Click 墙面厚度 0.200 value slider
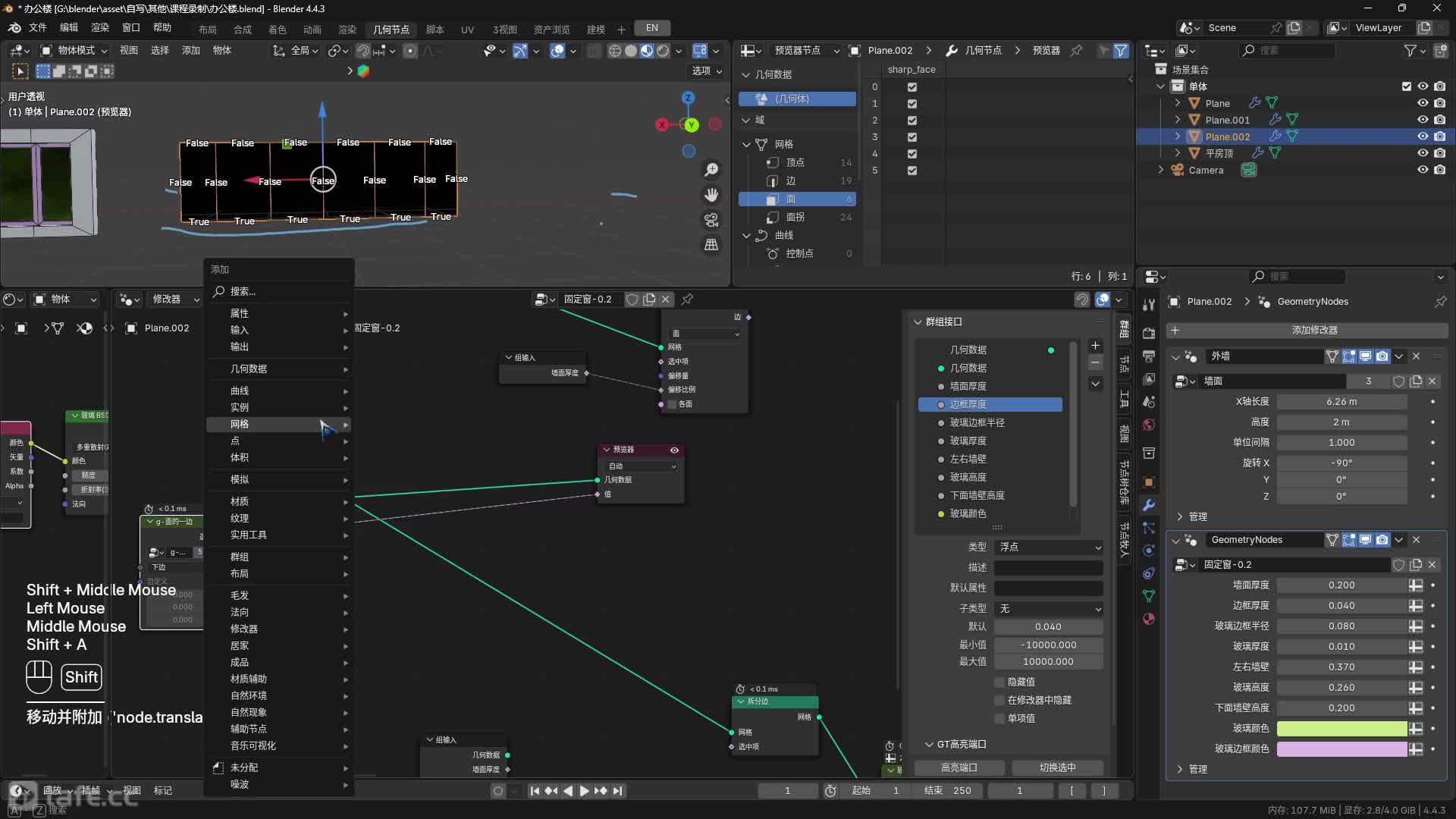1456x819 pixels. click(x=1341, y=585)
